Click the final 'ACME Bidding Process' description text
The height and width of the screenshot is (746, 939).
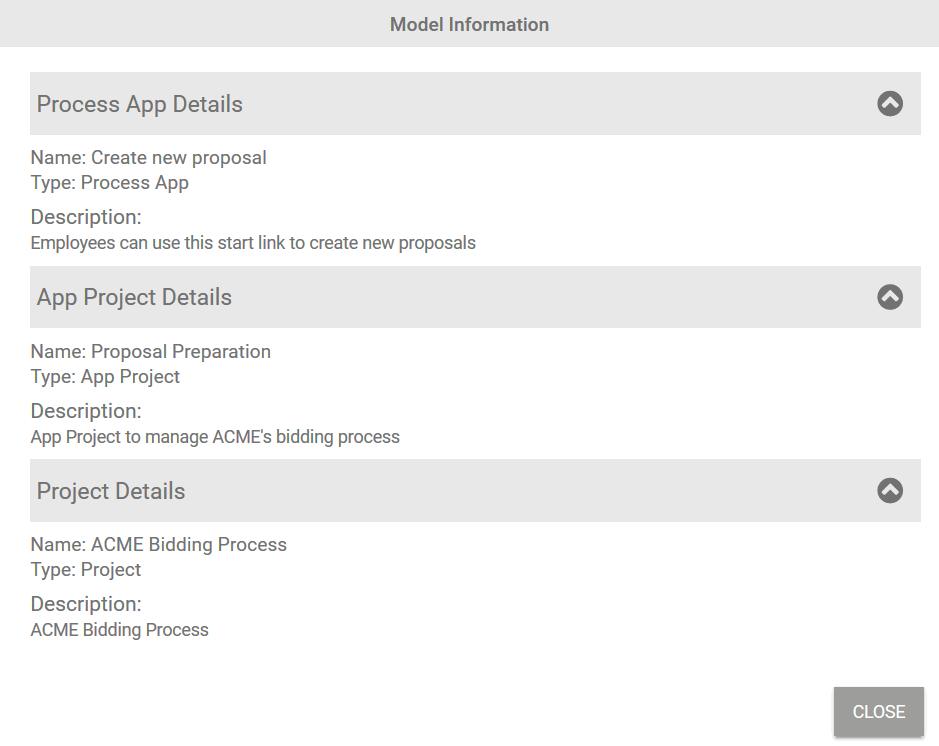[120, 630]
